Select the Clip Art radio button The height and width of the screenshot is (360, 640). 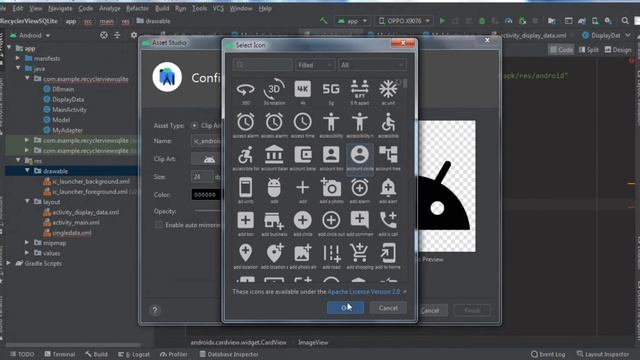194,126
